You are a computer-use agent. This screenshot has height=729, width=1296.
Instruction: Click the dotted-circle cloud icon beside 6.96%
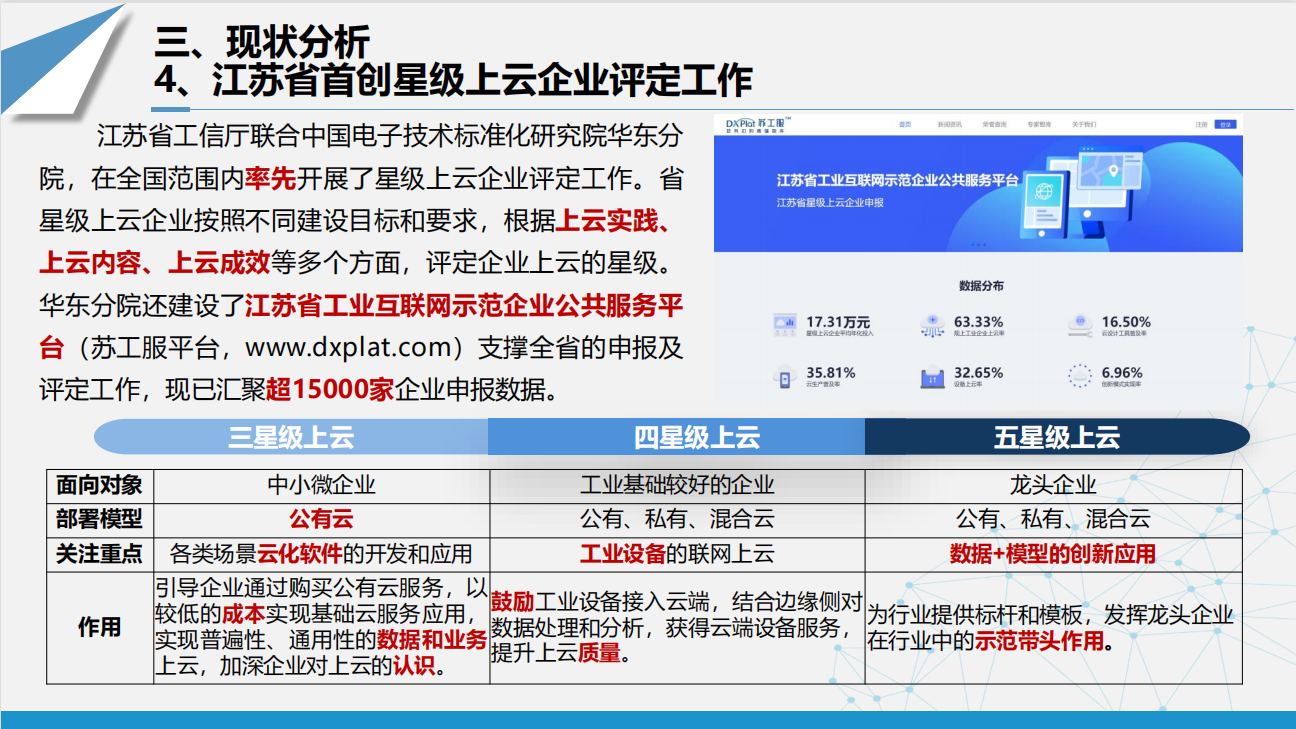(x=1079, y=376)
